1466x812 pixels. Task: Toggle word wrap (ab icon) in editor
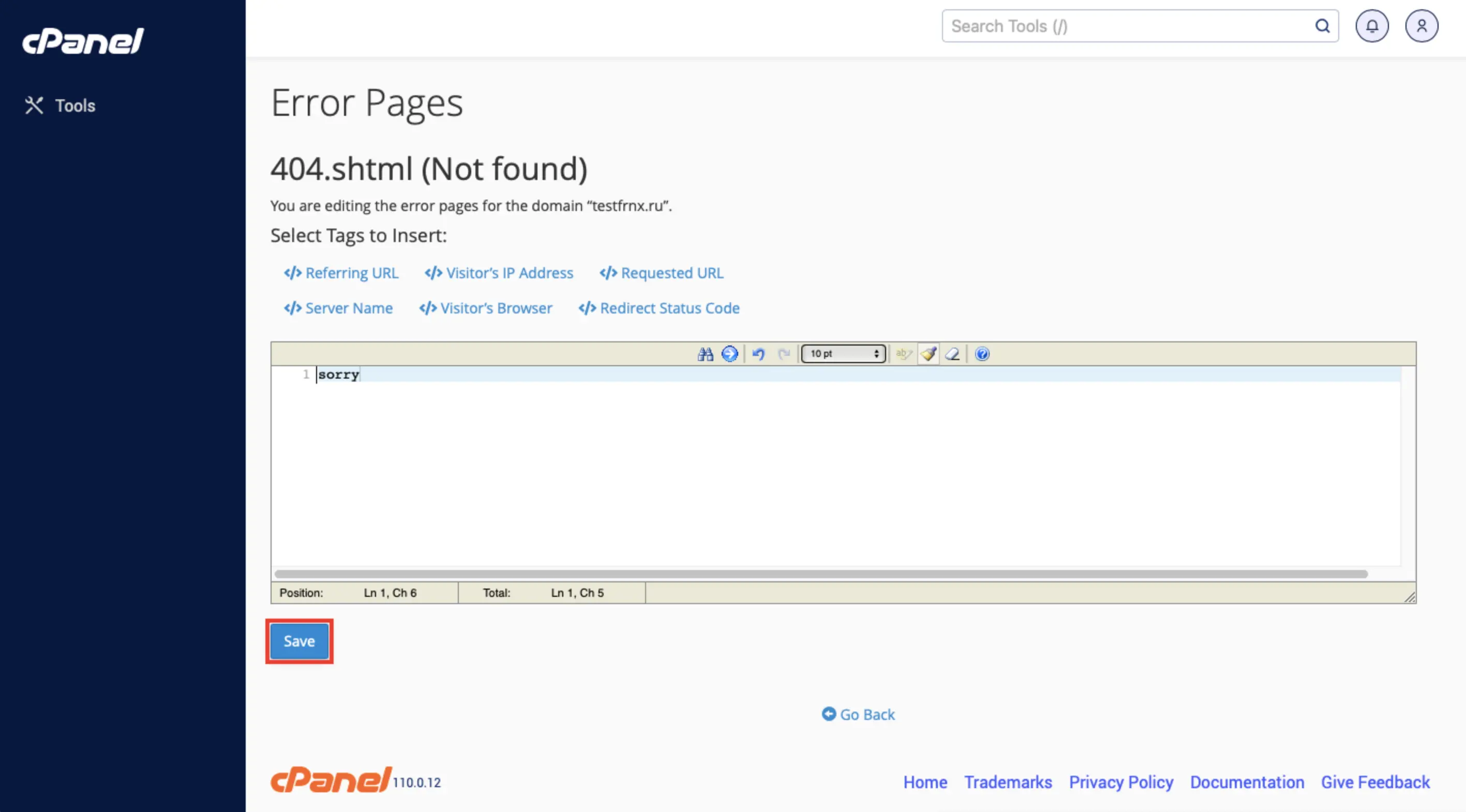[x=904, y=354]
